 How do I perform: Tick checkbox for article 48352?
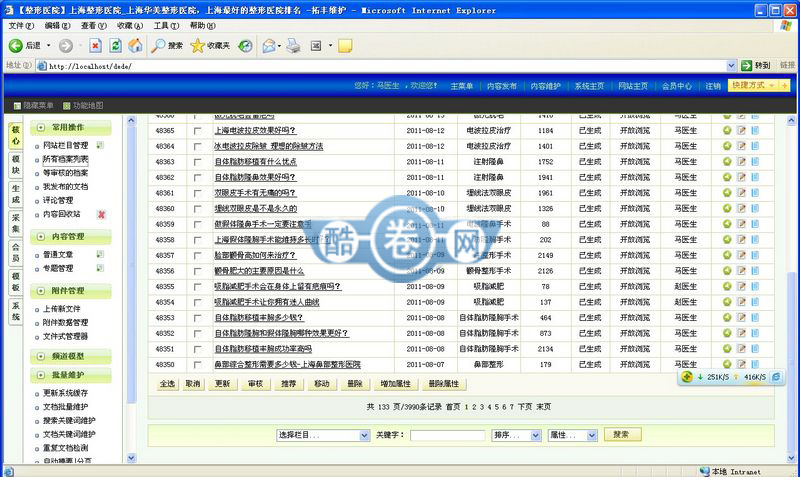pos(197,334)
